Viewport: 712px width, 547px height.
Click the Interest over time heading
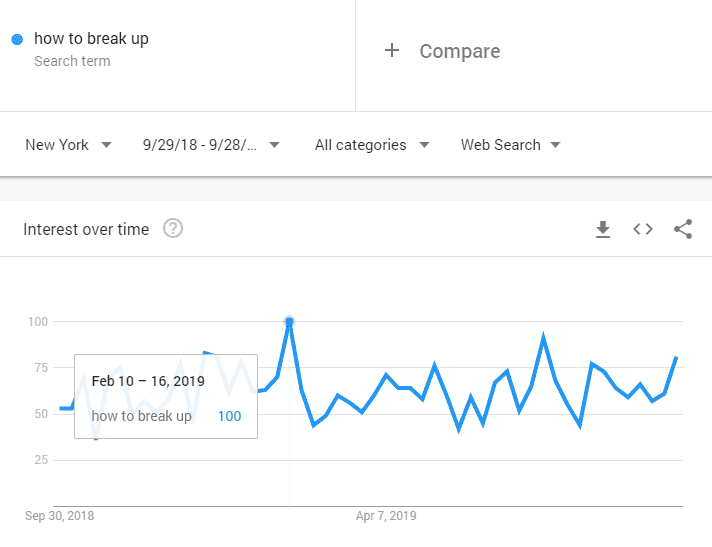point(86,229)
